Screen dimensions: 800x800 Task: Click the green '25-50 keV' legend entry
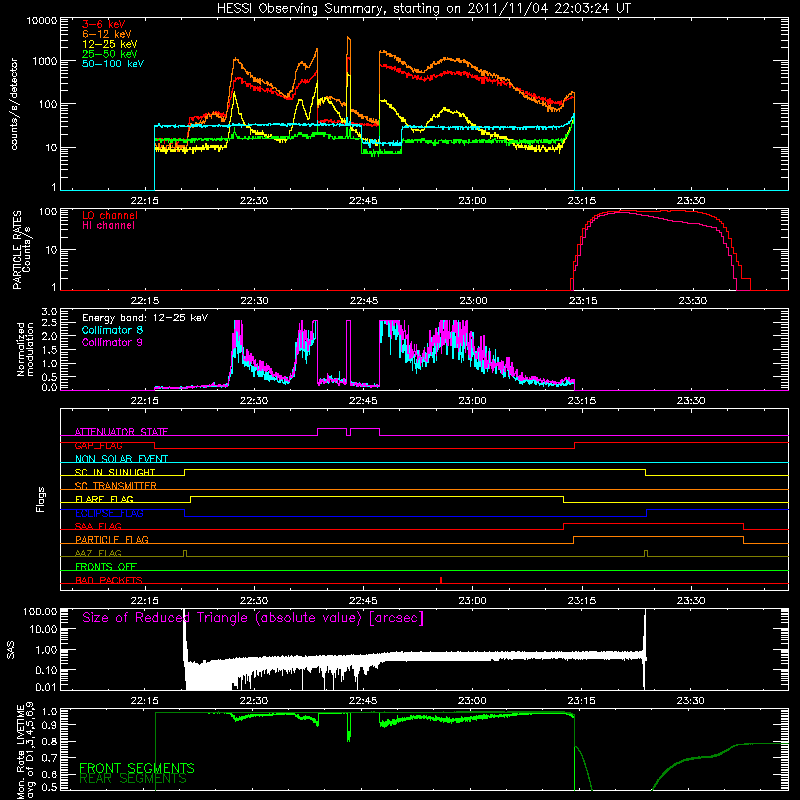tap(110, 54)
